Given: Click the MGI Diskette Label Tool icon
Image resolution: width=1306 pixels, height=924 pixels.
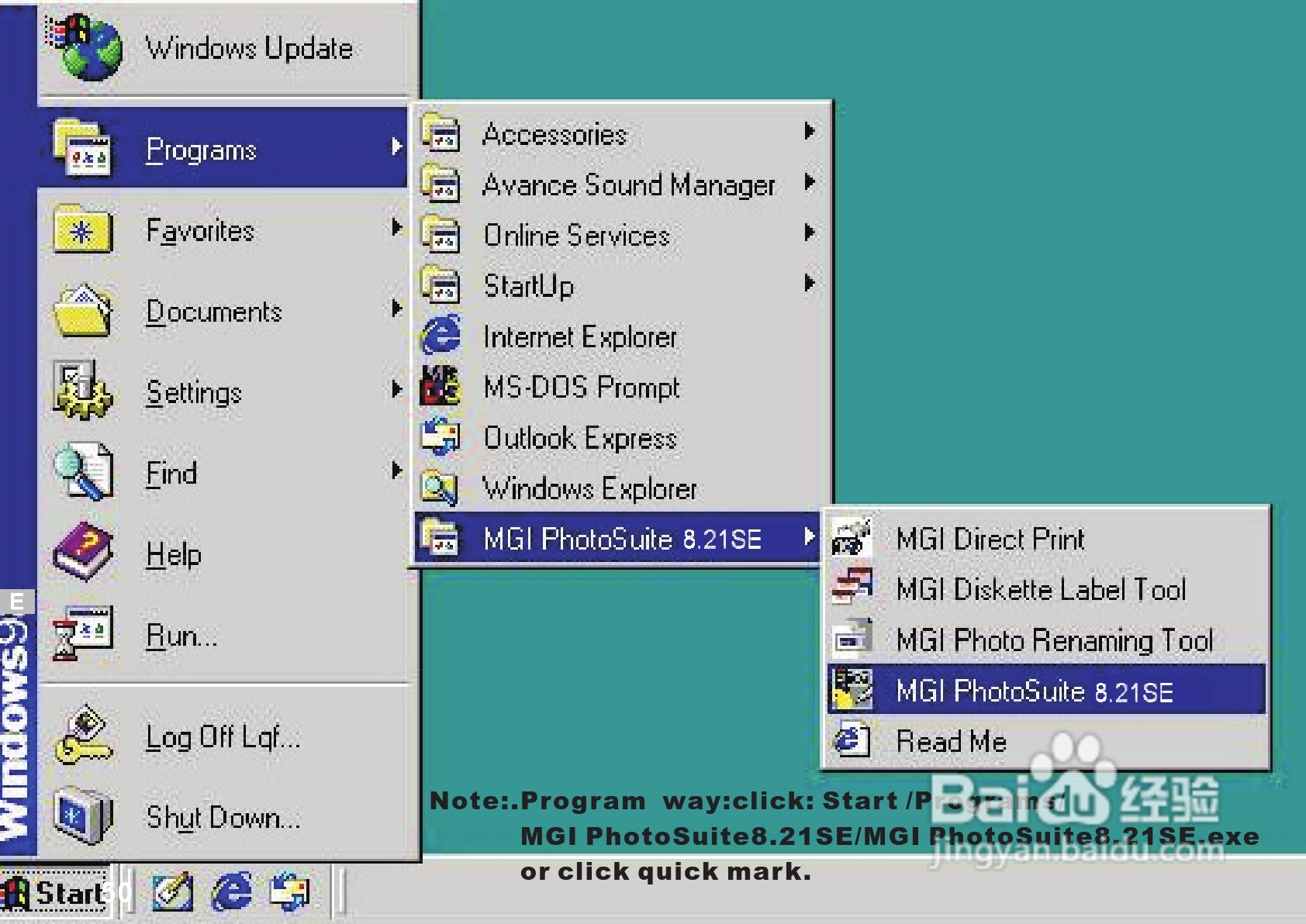Looking at the screenshot, I should (852, 587).
